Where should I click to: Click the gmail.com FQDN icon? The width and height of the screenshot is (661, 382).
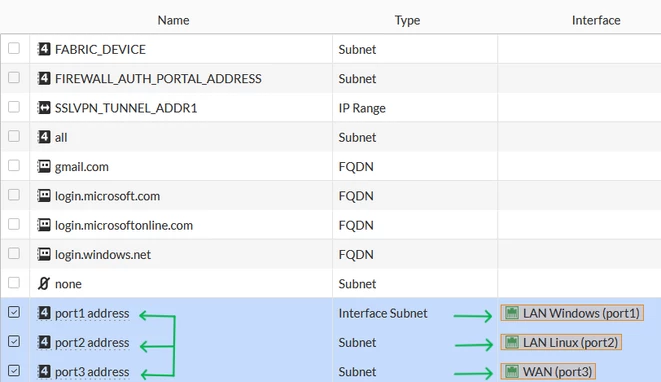(x=44, y=166)
